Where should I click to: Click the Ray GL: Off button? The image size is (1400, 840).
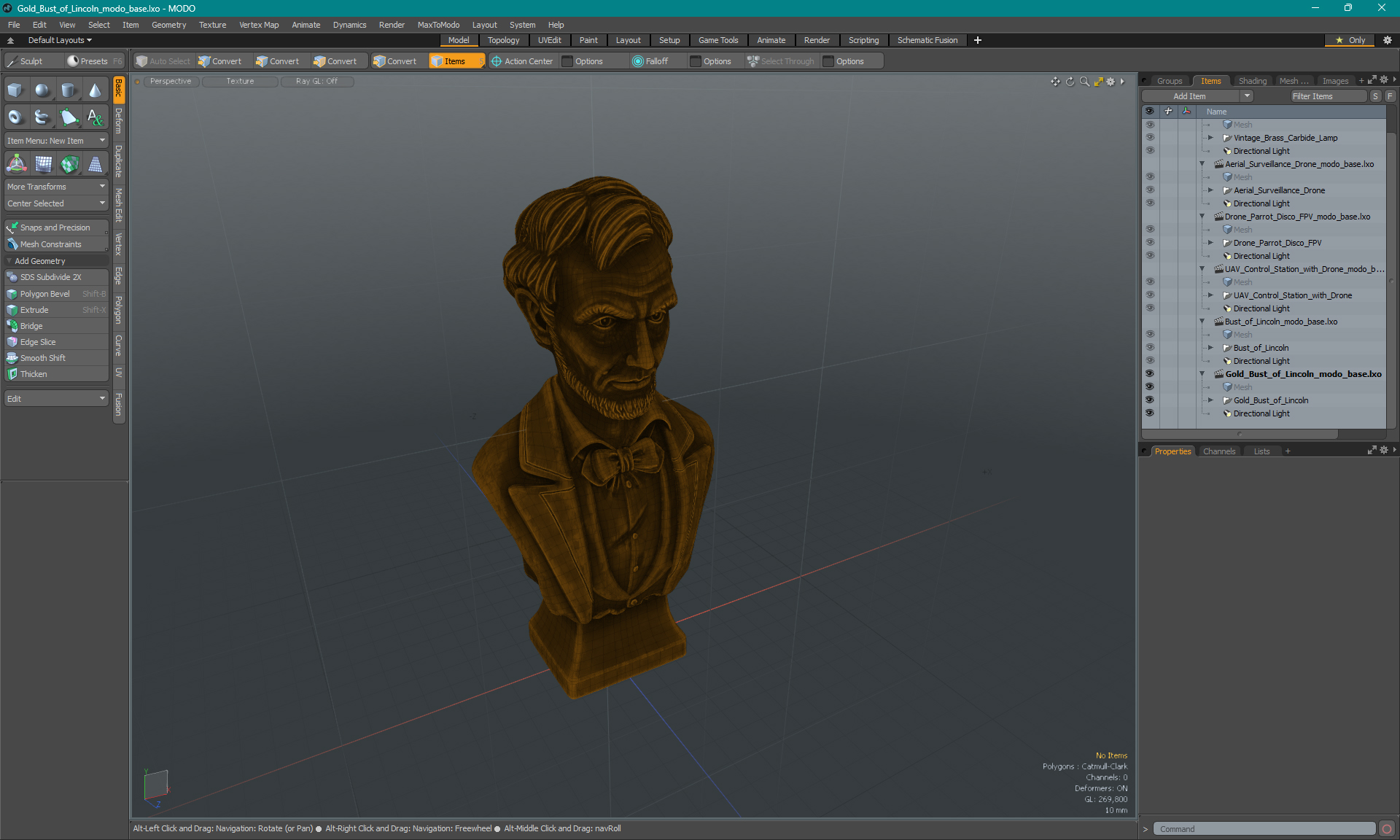[x=316, y=81]
